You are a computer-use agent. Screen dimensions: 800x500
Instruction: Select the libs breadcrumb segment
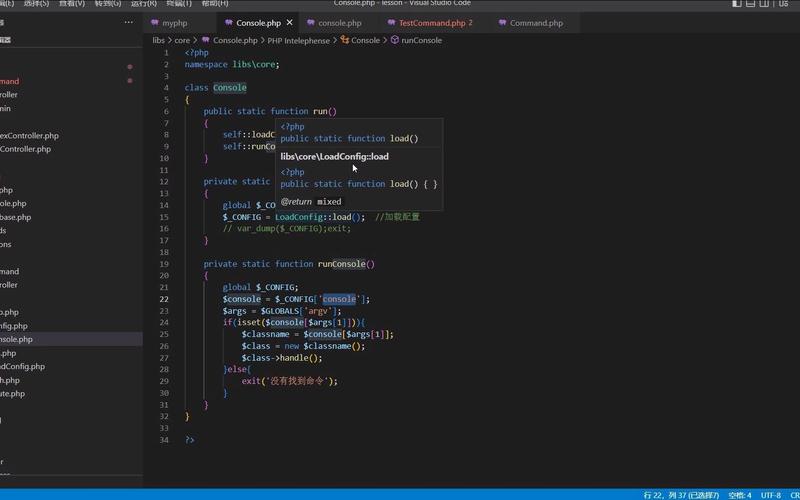(159, 40)
